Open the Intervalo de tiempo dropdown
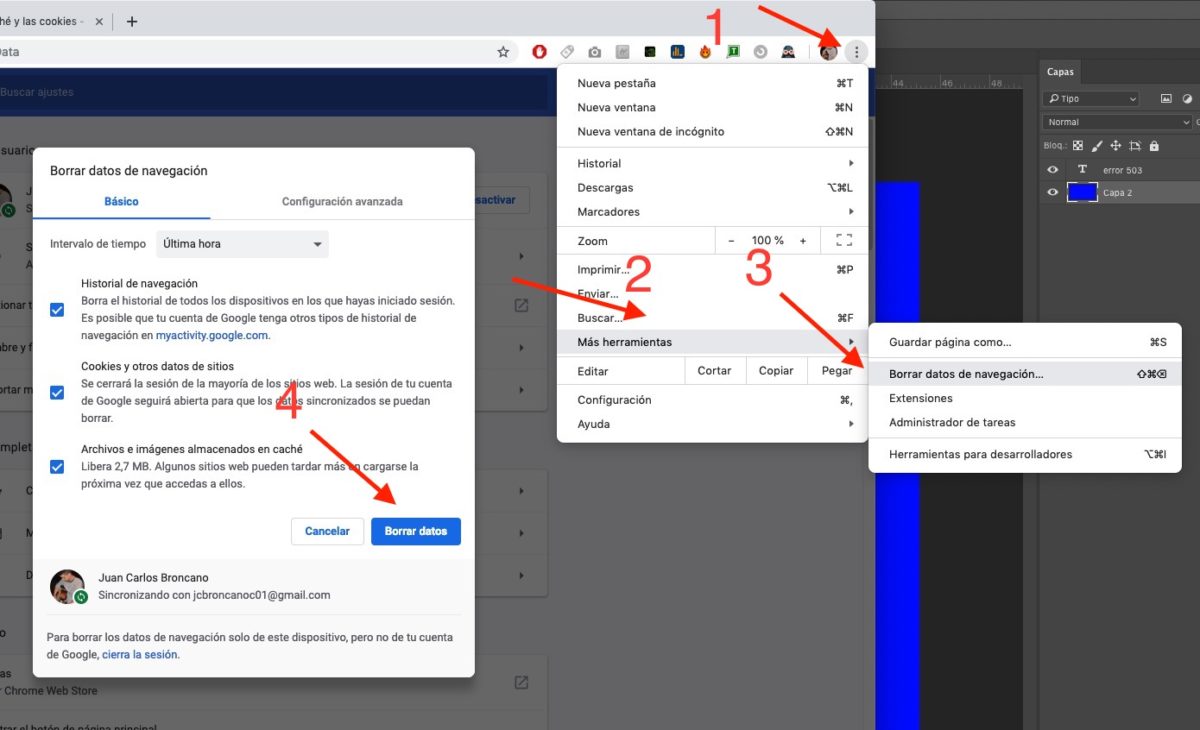 pyautogui.click(x=242, y=244)
